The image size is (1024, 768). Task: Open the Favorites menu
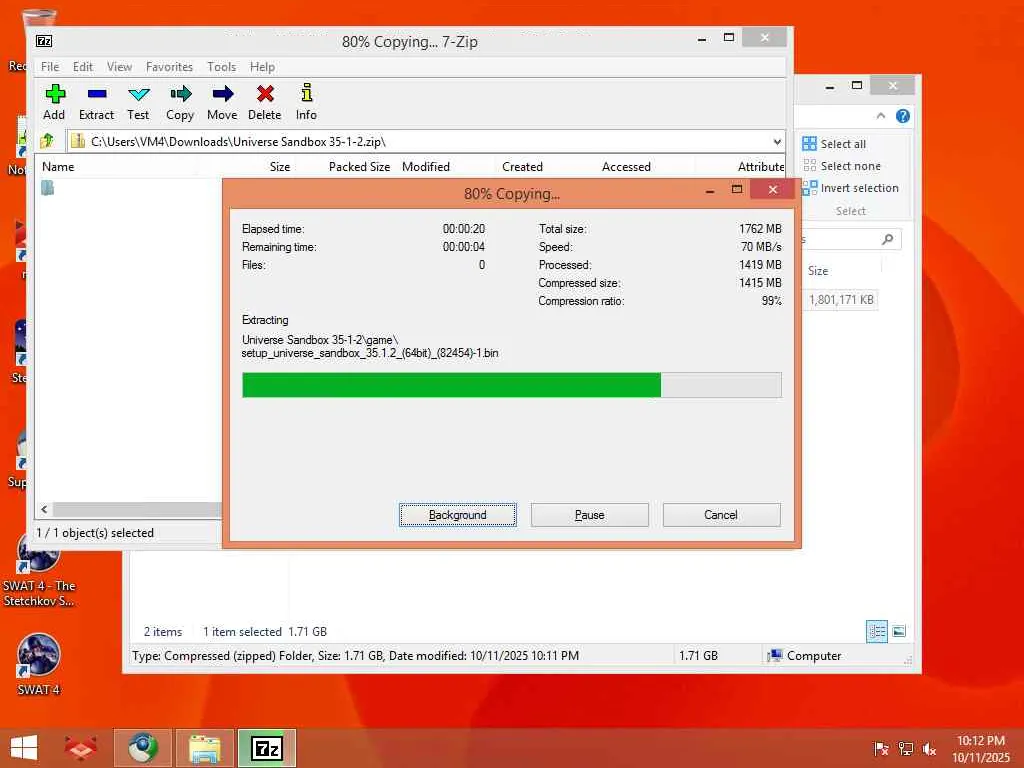click(169, 67)
